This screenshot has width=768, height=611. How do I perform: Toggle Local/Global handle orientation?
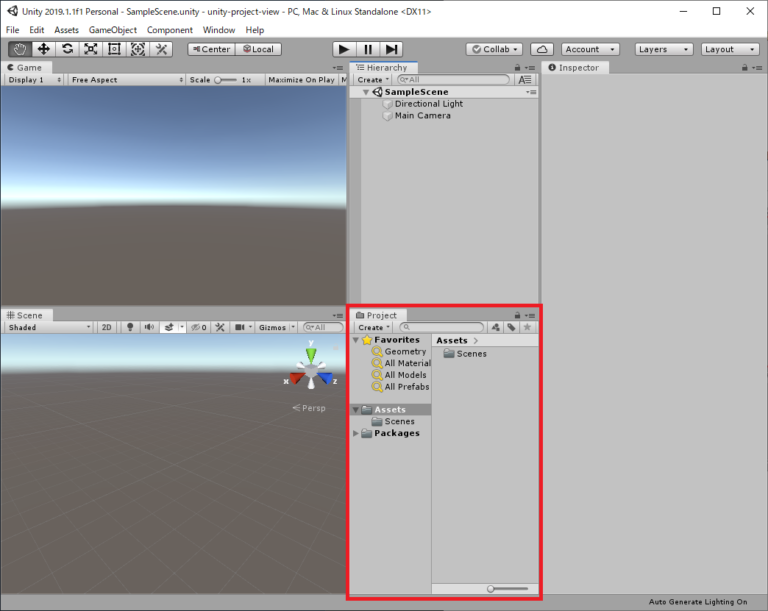point(258,49)
